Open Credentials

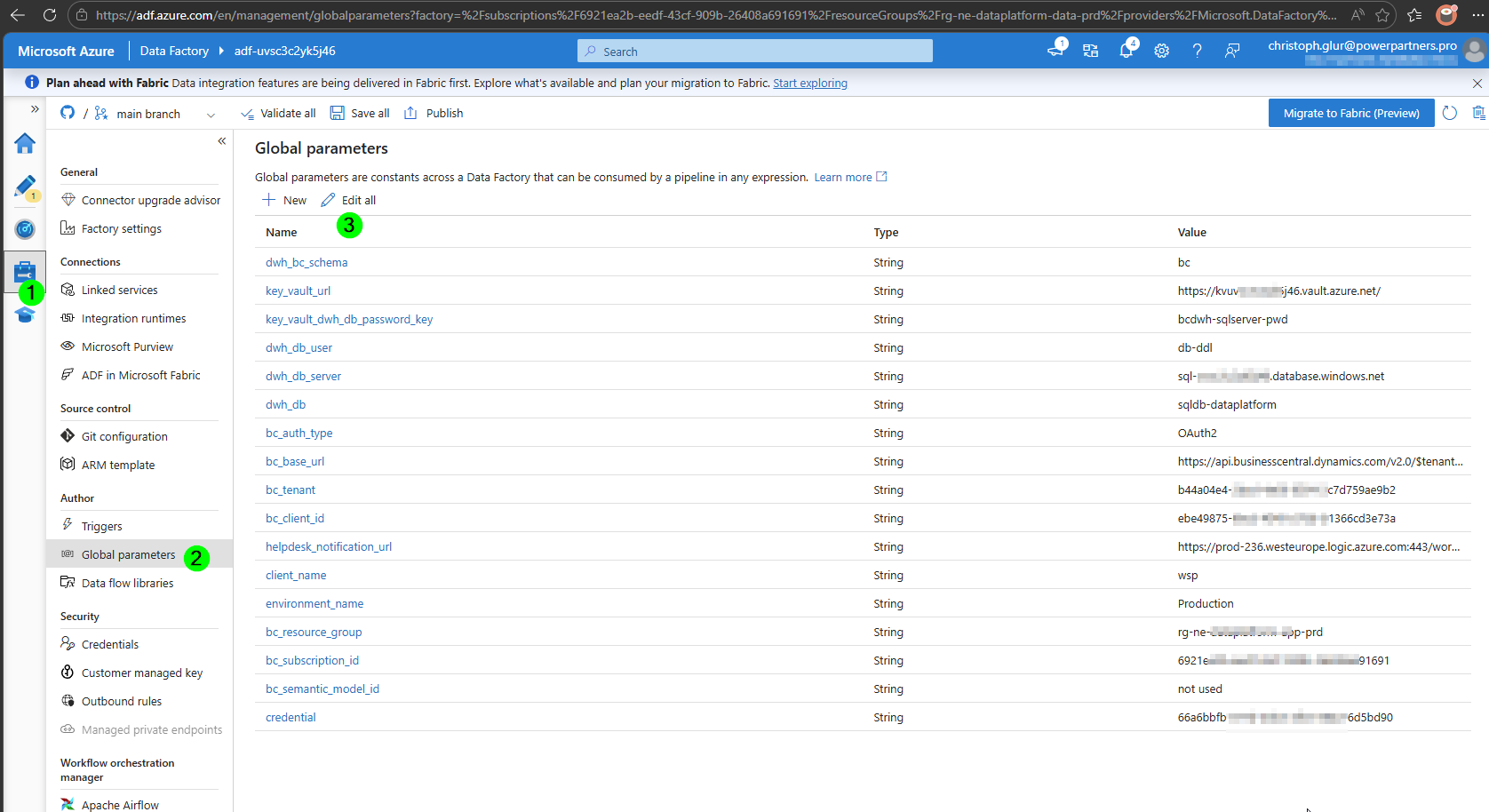100,645
